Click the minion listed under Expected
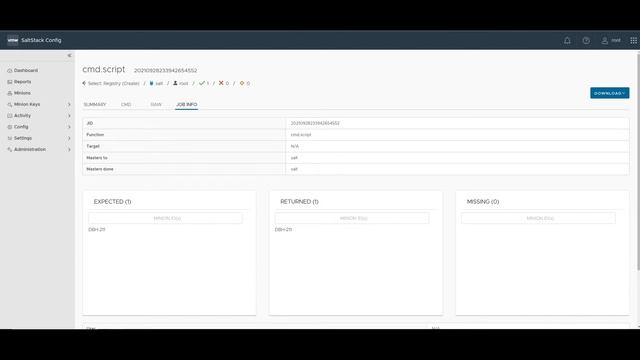 (x=97, y=230)
